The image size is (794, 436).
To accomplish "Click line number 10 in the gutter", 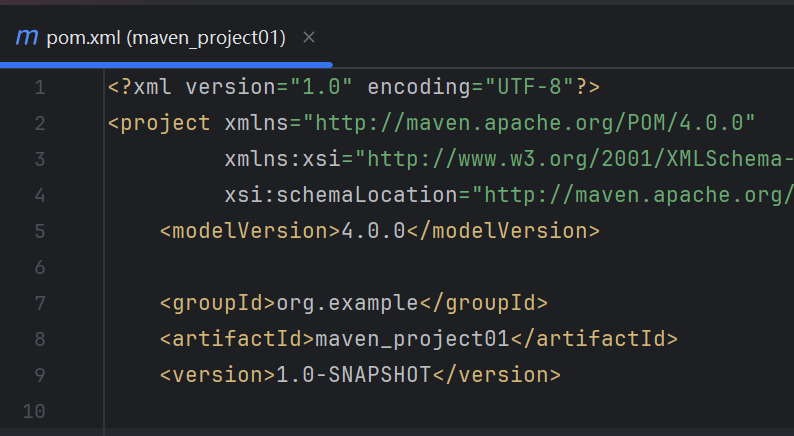I will (x=34, y=411).
